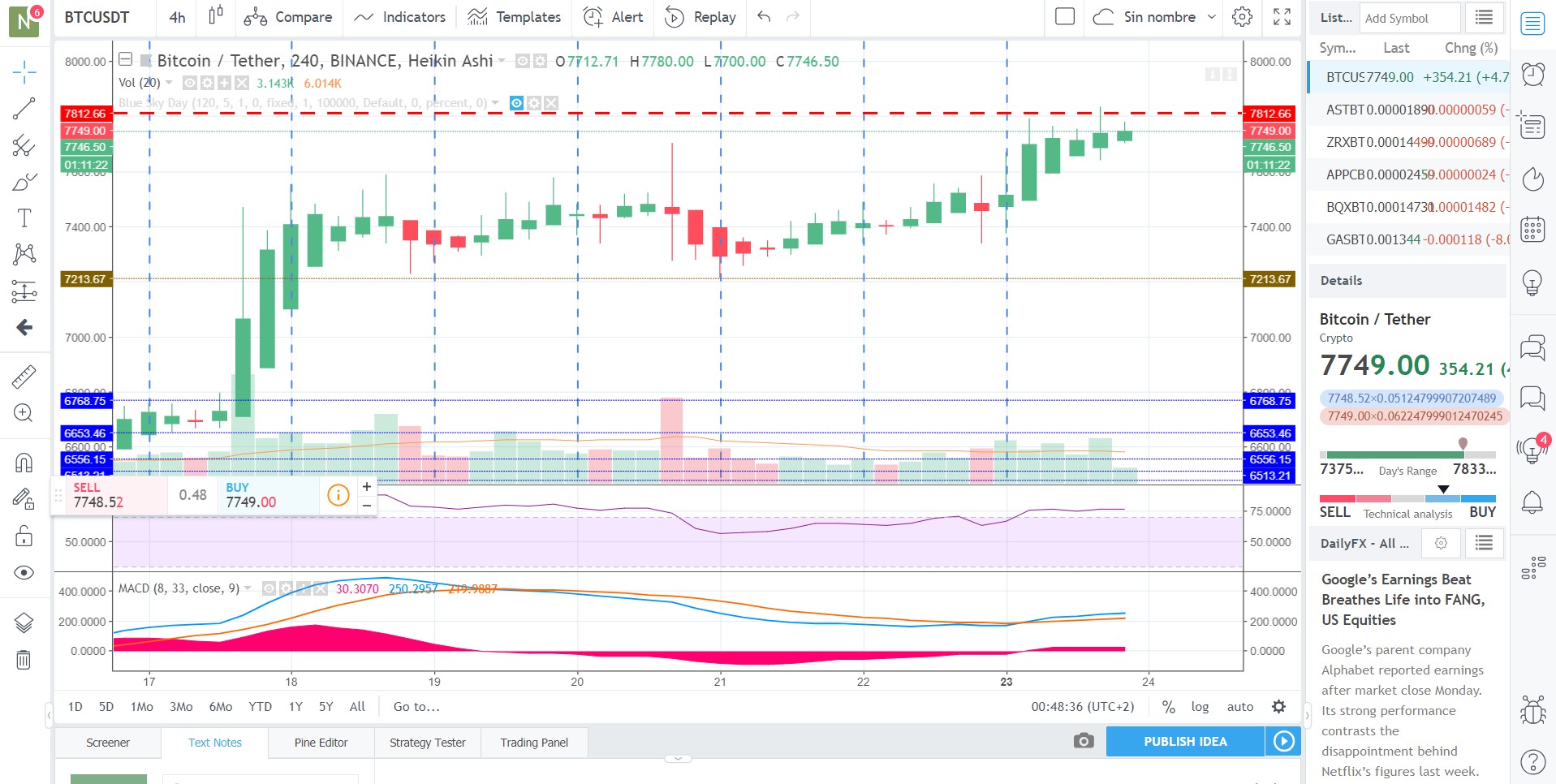This screenshot has width=1556, height=784.
Task: Open the forecast and measurement tools
Action: pyautogui.click(x=24, y=291)
